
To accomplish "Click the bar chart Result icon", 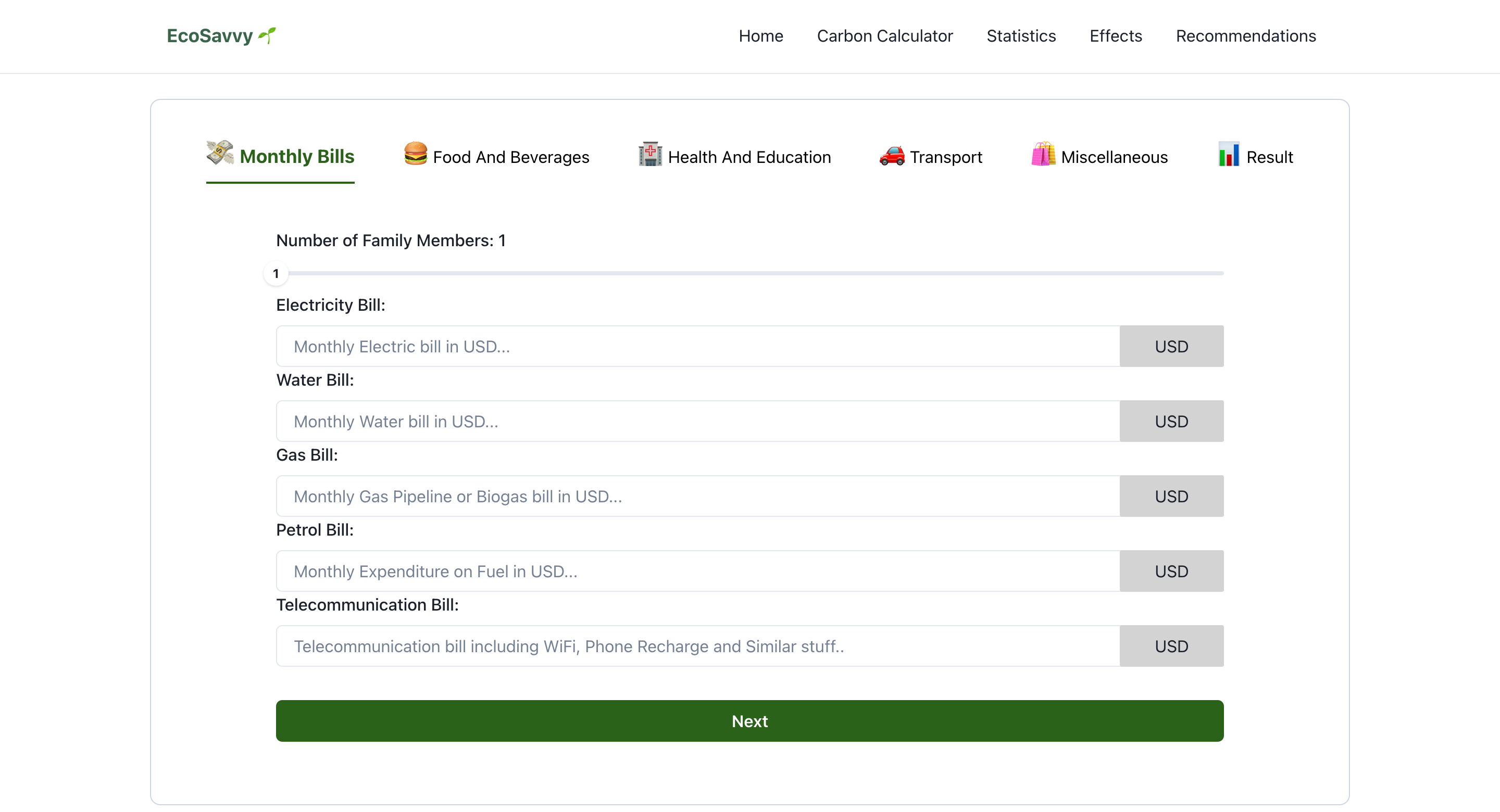I will [1229, 154].
